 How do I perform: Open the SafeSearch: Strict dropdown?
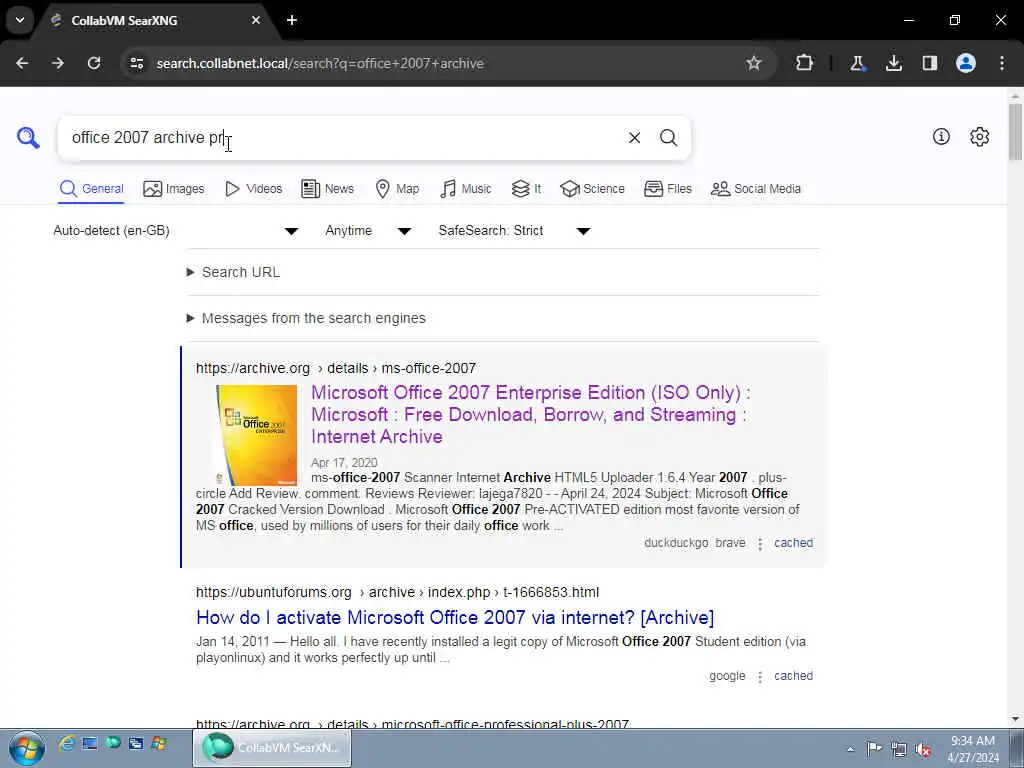point(515,231)
